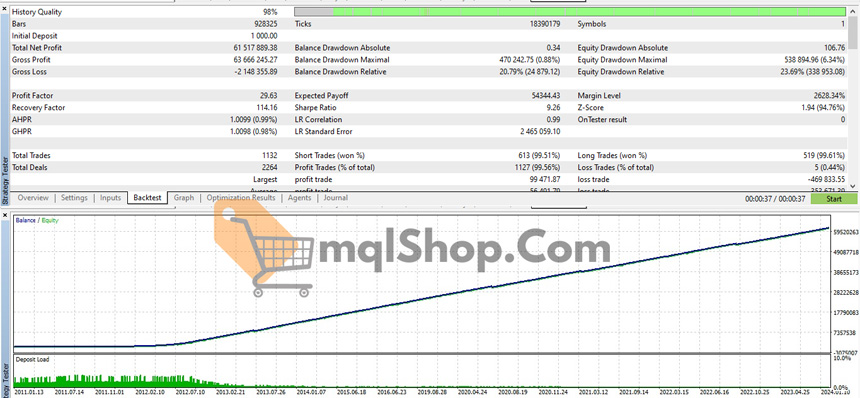Click the Balance legend label
This screenshot has width=860, height=398.
pos(25,220)
